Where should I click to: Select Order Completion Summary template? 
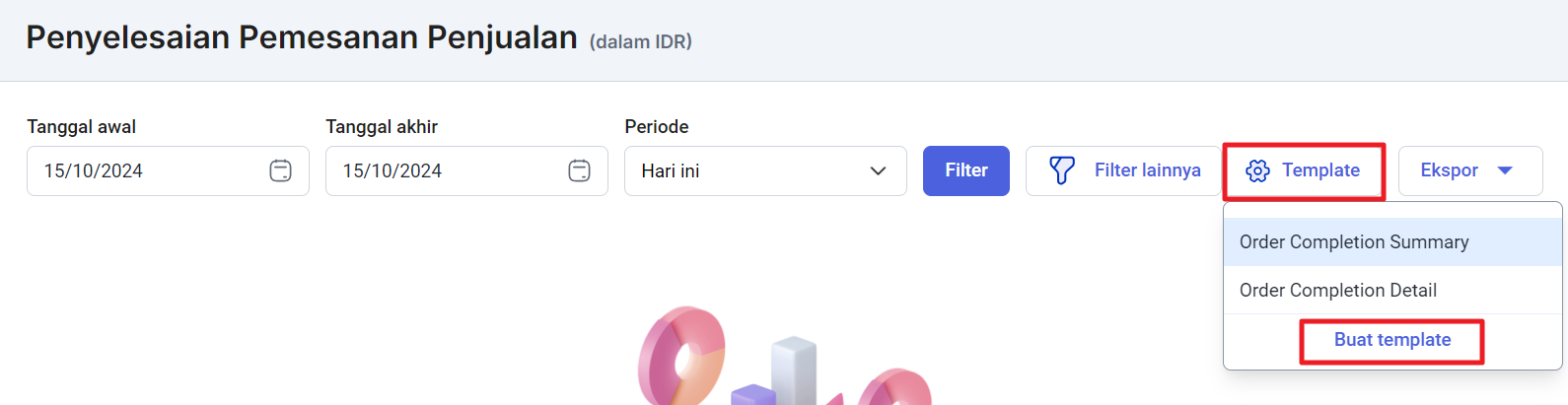(x=1354, y=242)
